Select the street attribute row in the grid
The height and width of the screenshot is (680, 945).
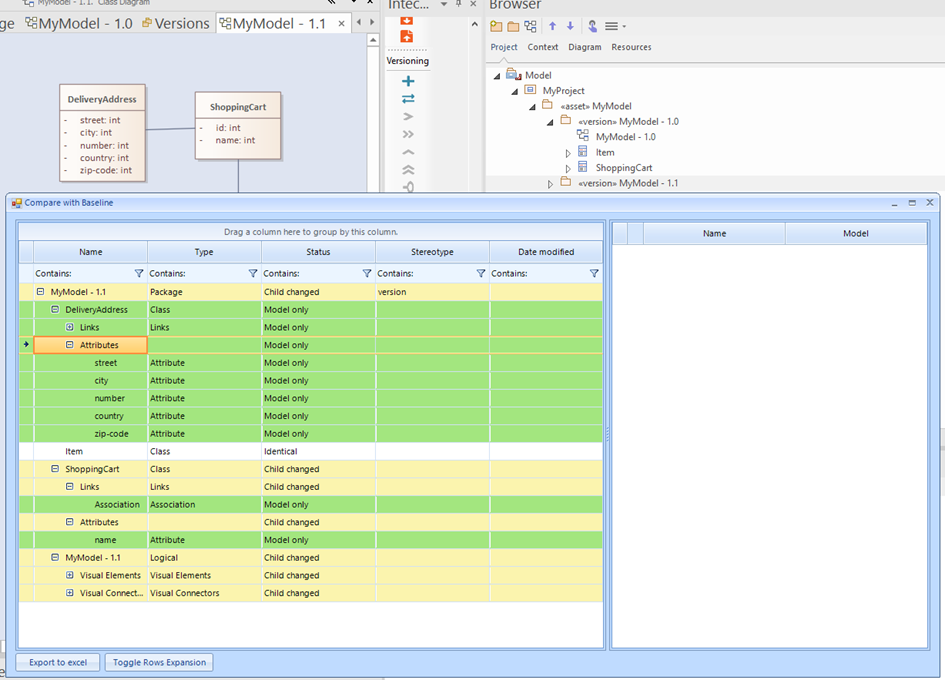point(311,363)
